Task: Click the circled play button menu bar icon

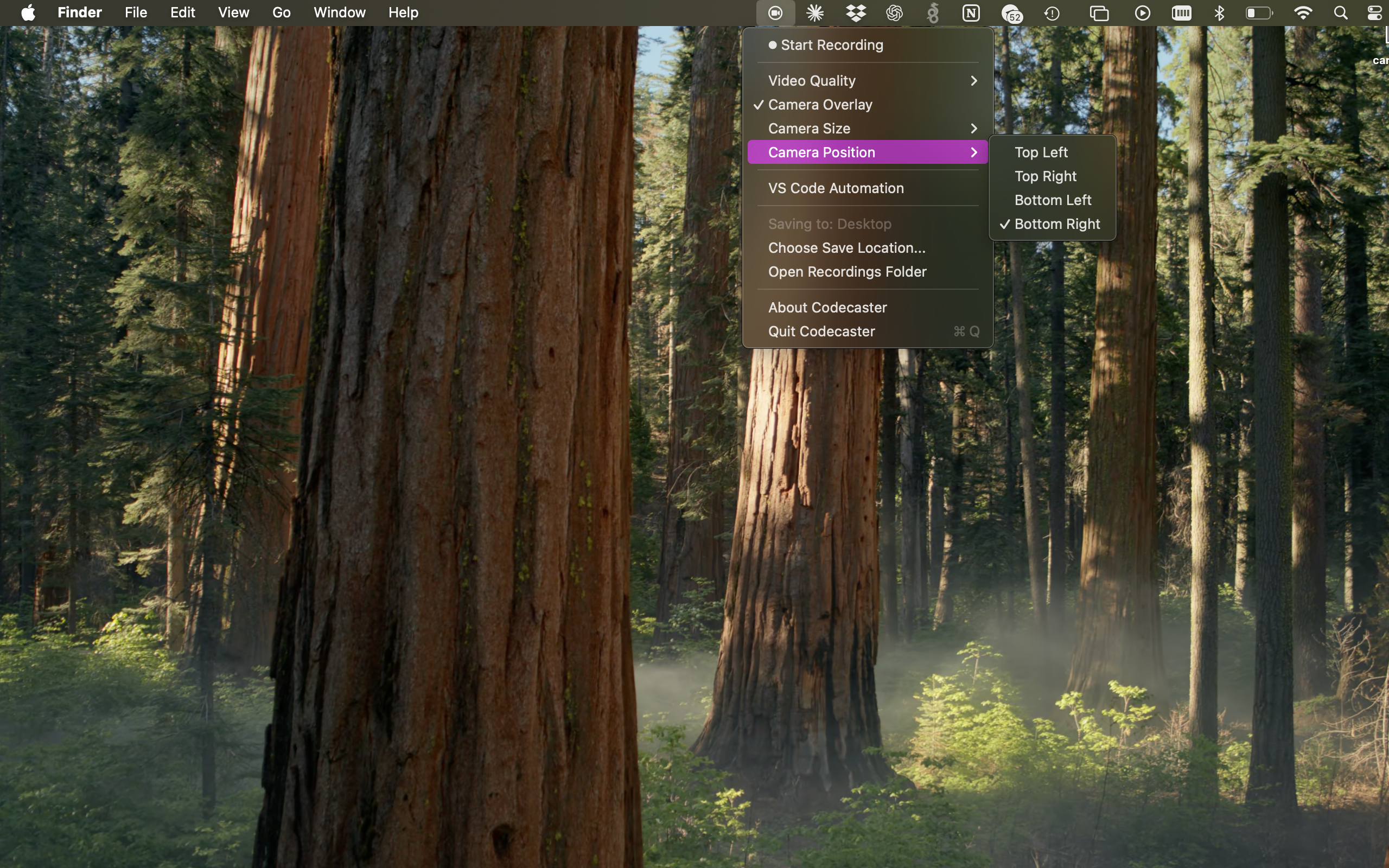Action: [1142, 12]
